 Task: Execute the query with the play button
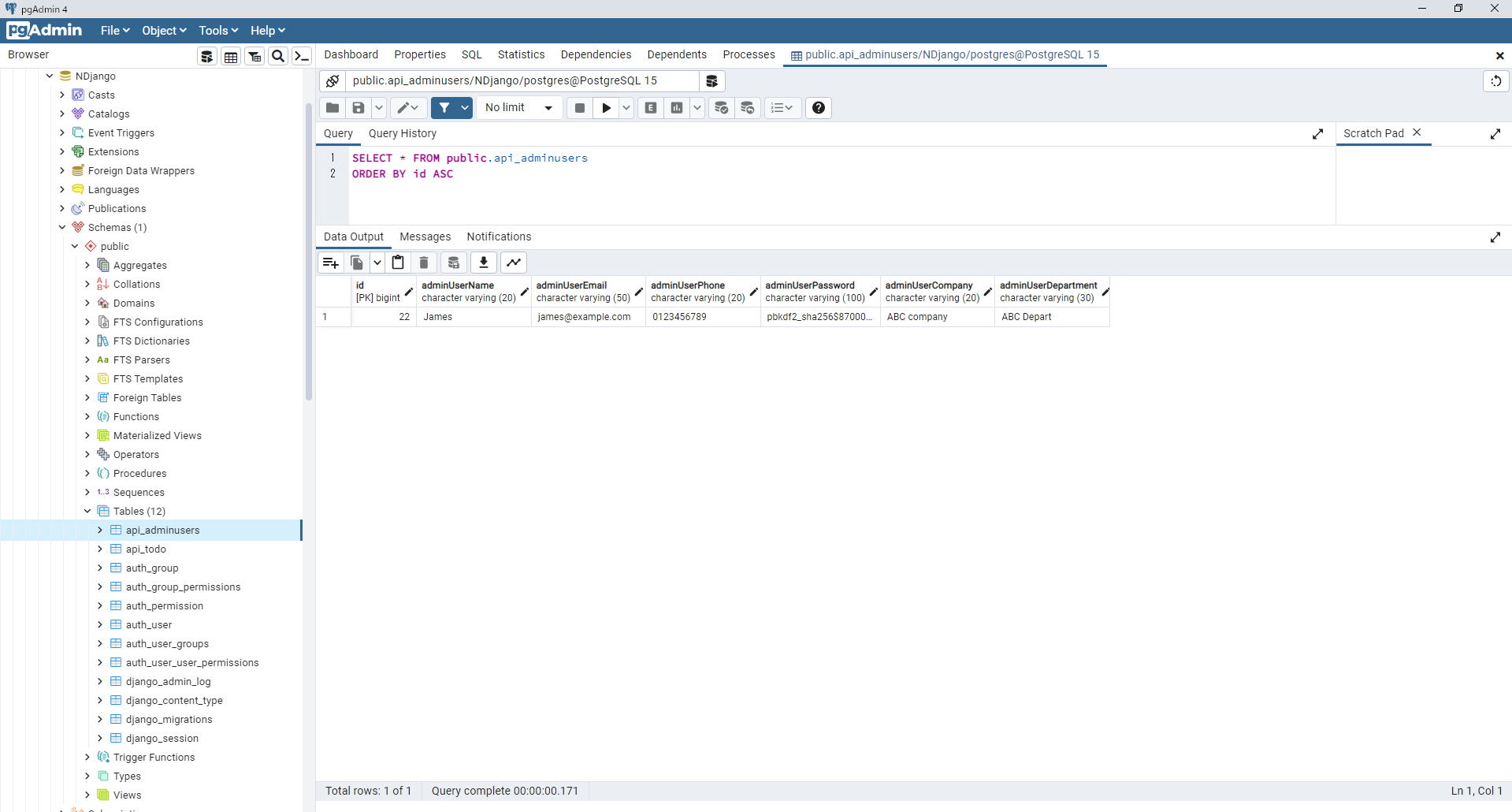[606, 108]
